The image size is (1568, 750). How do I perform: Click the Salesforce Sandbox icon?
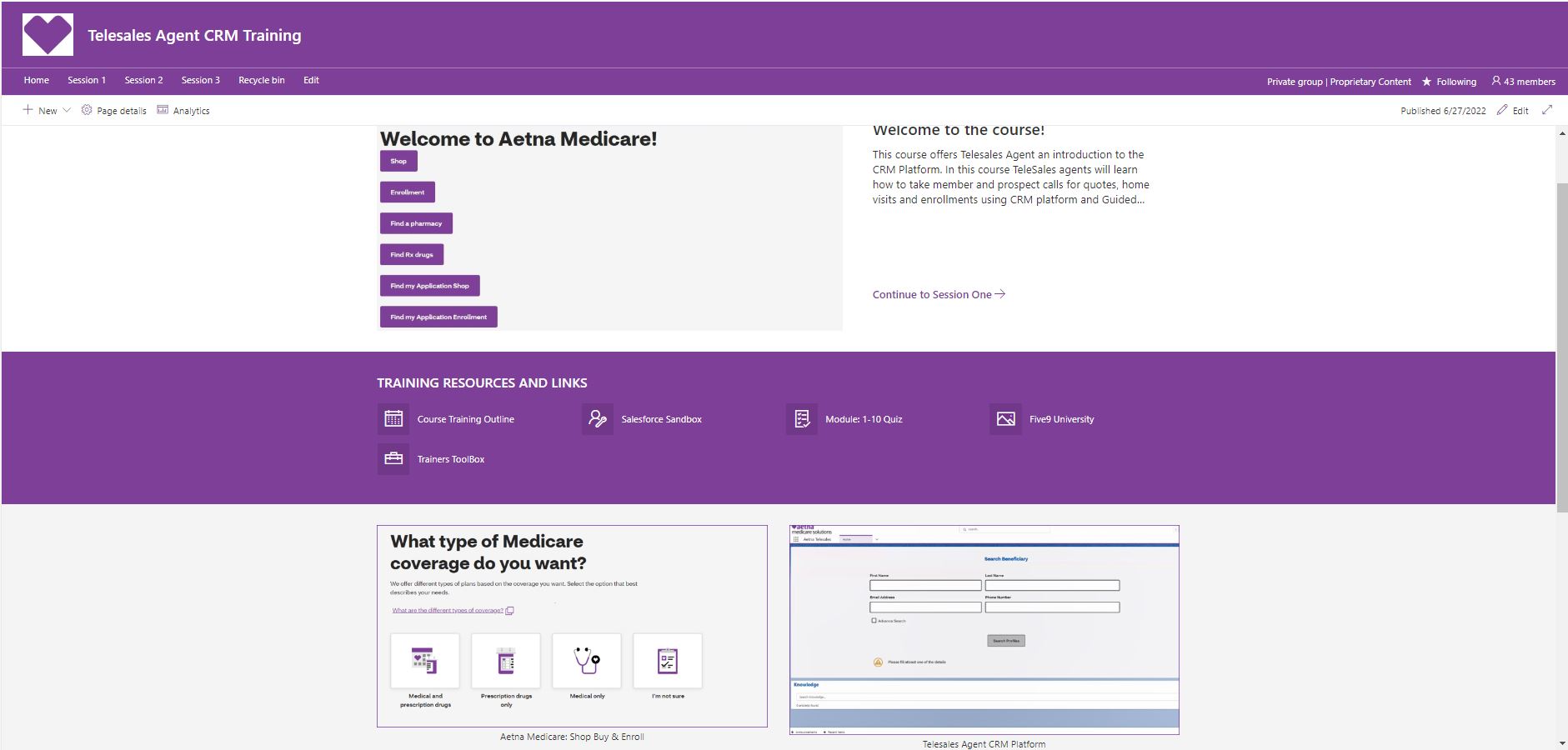[x=598, y=419]
